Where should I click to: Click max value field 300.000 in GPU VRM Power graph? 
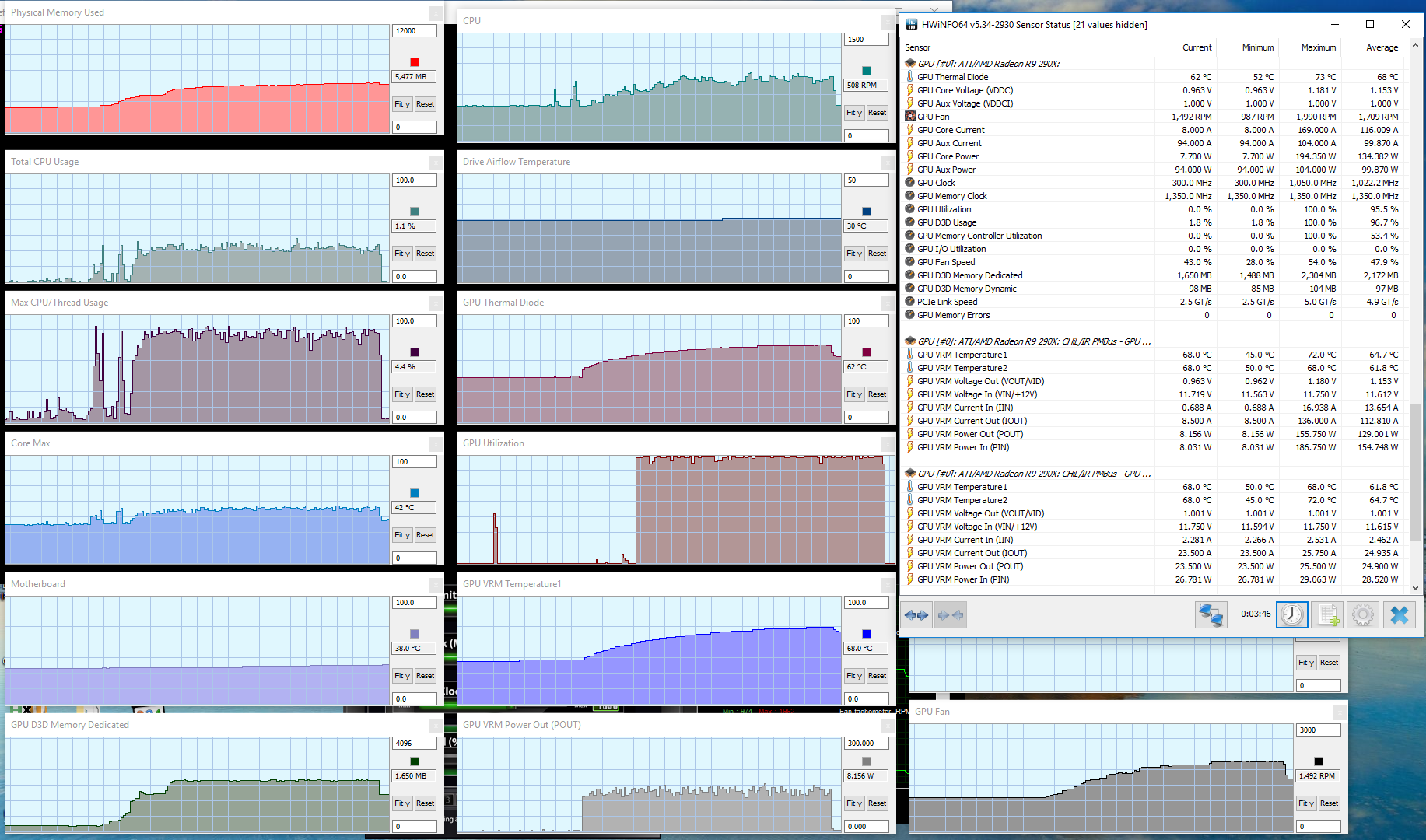[867, 744]
